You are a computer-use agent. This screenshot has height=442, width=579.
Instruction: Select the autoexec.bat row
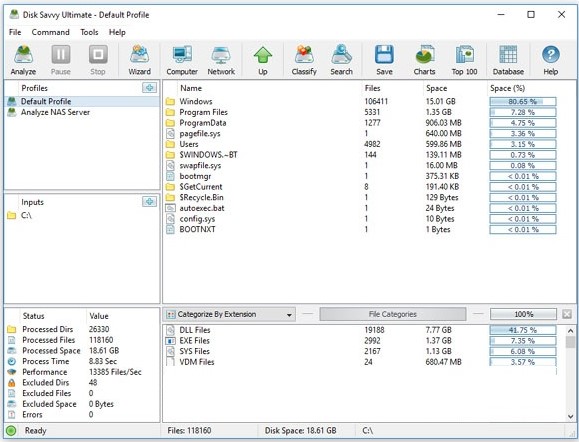point(362,208)
